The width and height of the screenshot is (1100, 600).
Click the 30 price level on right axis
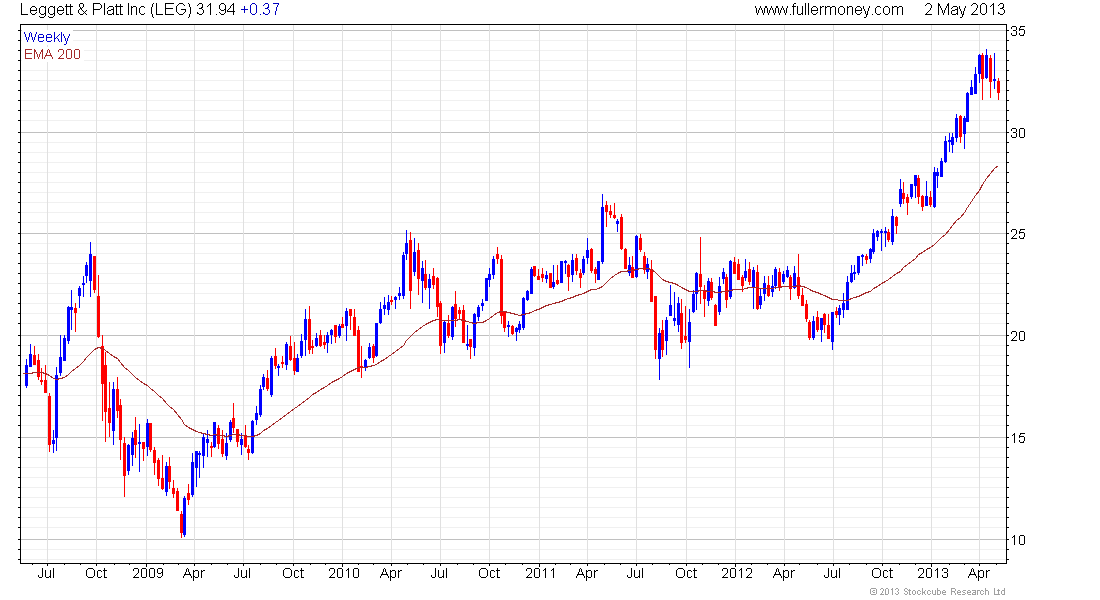(1017, 133)
